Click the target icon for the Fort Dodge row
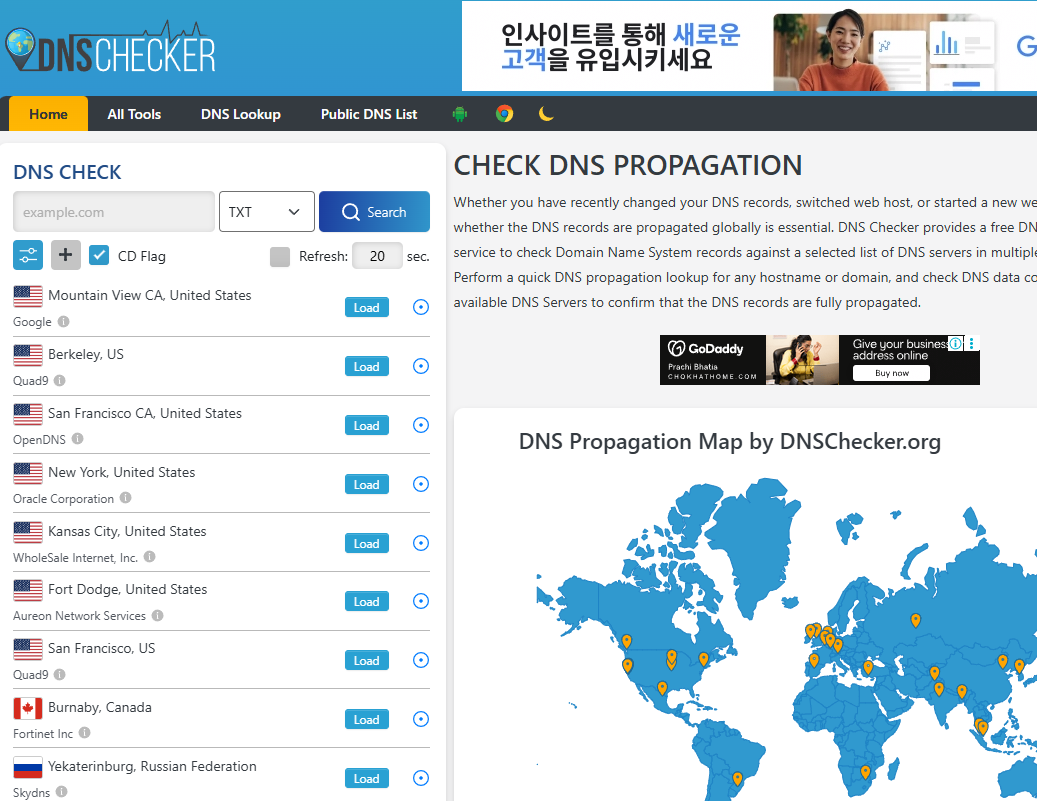The width and height of the screenshot is (1037, 801). click(x=421, y=601)
